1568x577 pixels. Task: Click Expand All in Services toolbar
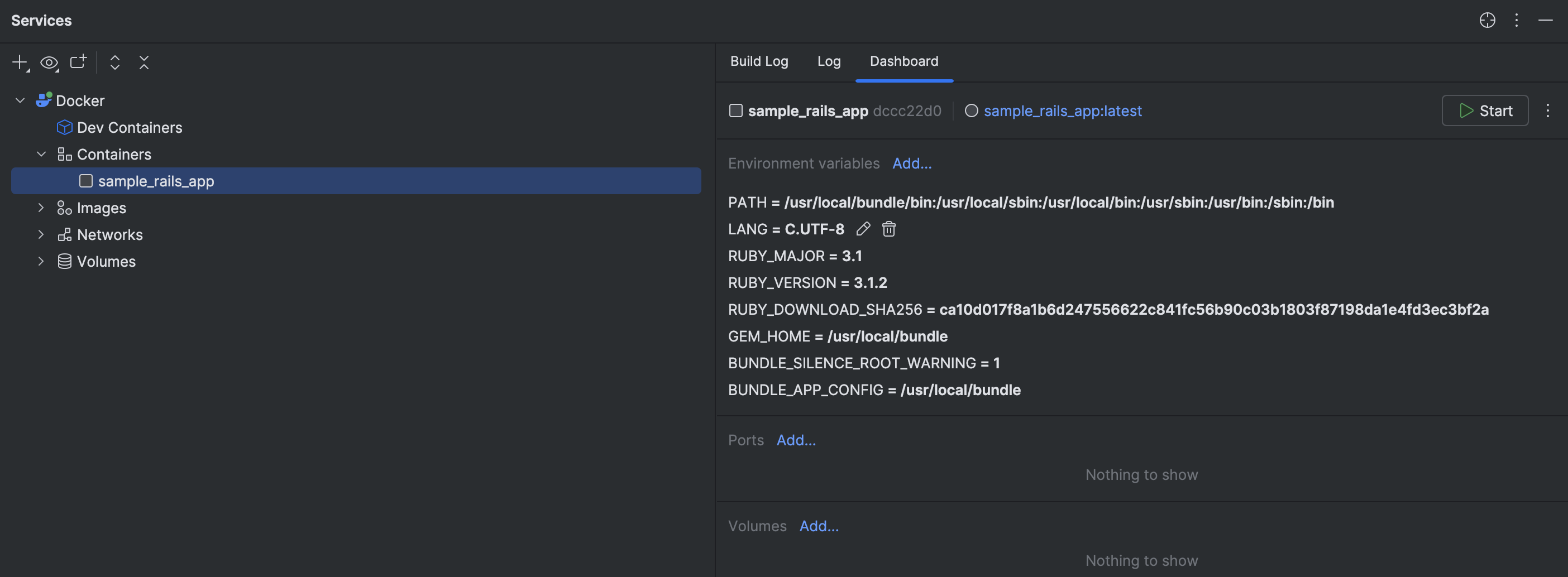(114, 62)
